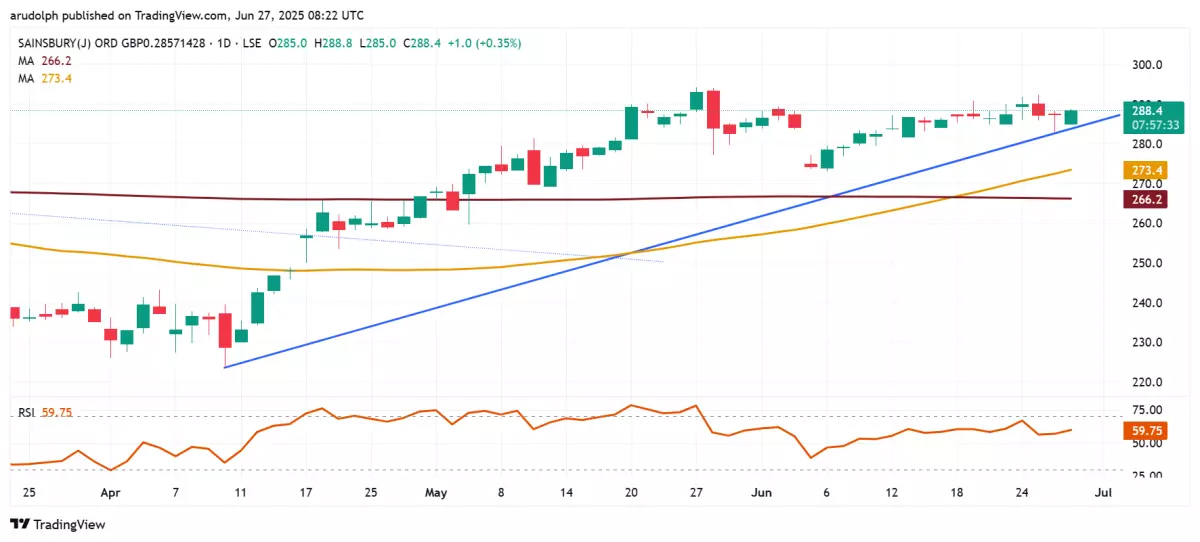Viewport: 1200px width, 542px height.
Task: Click the orange 273.4 MA price tag
Action: click(x=1146, y=171)
